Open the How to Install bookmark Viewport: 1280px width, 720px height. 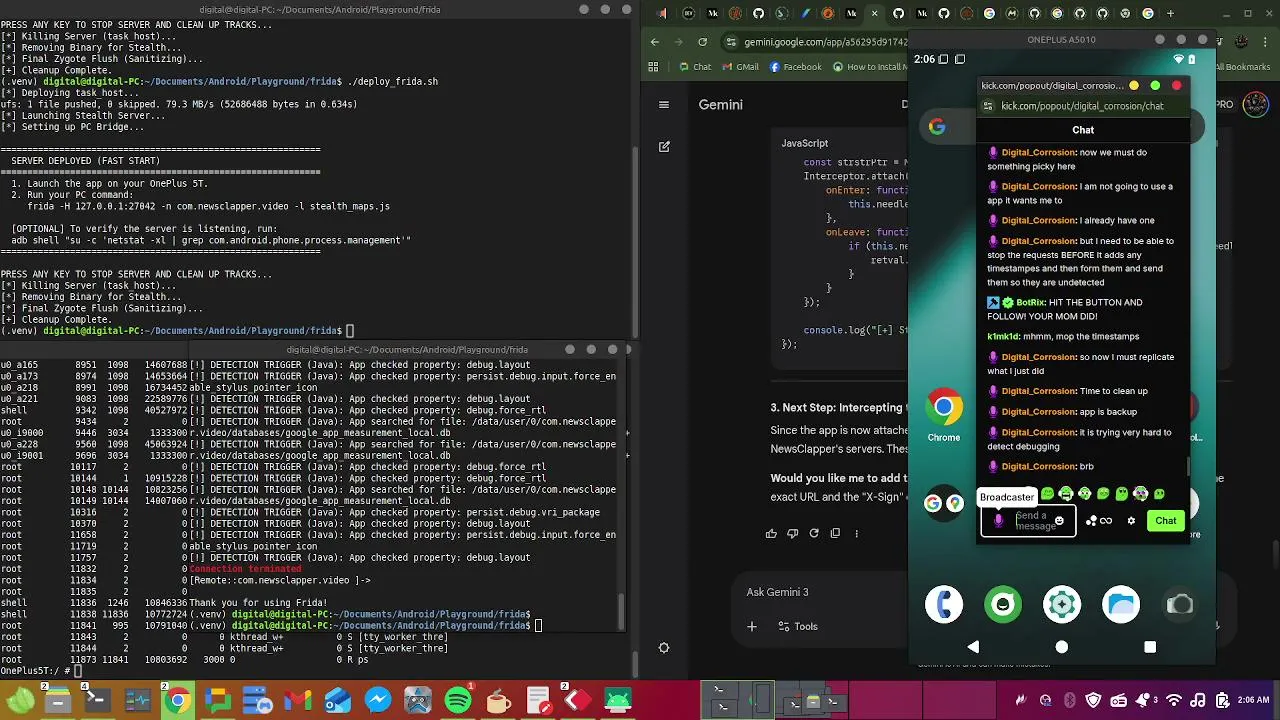pos(869,67)
